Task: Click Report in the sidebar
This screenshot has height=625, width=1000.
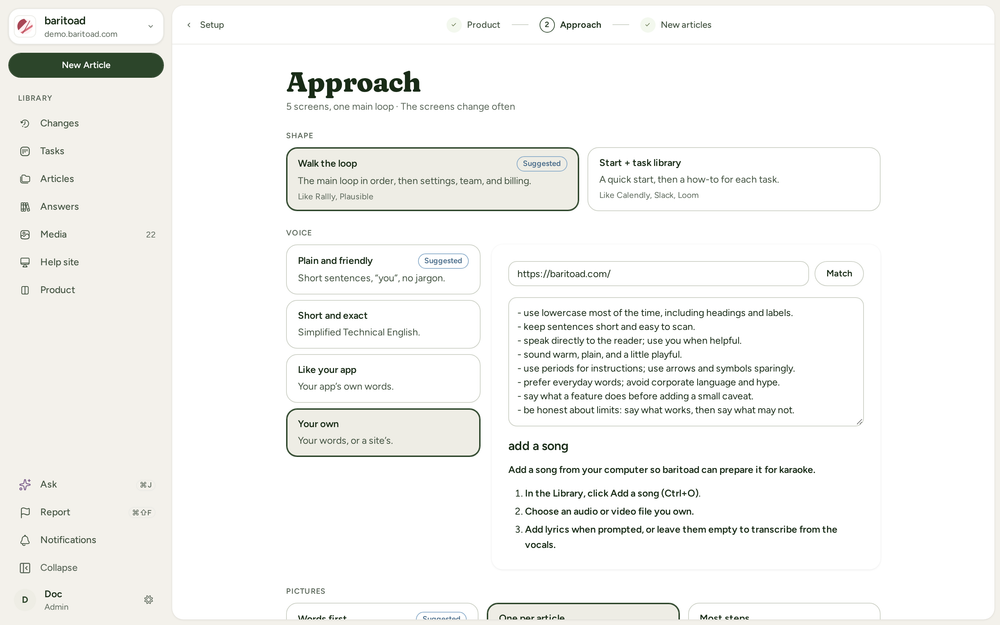Action: (86, 512)
